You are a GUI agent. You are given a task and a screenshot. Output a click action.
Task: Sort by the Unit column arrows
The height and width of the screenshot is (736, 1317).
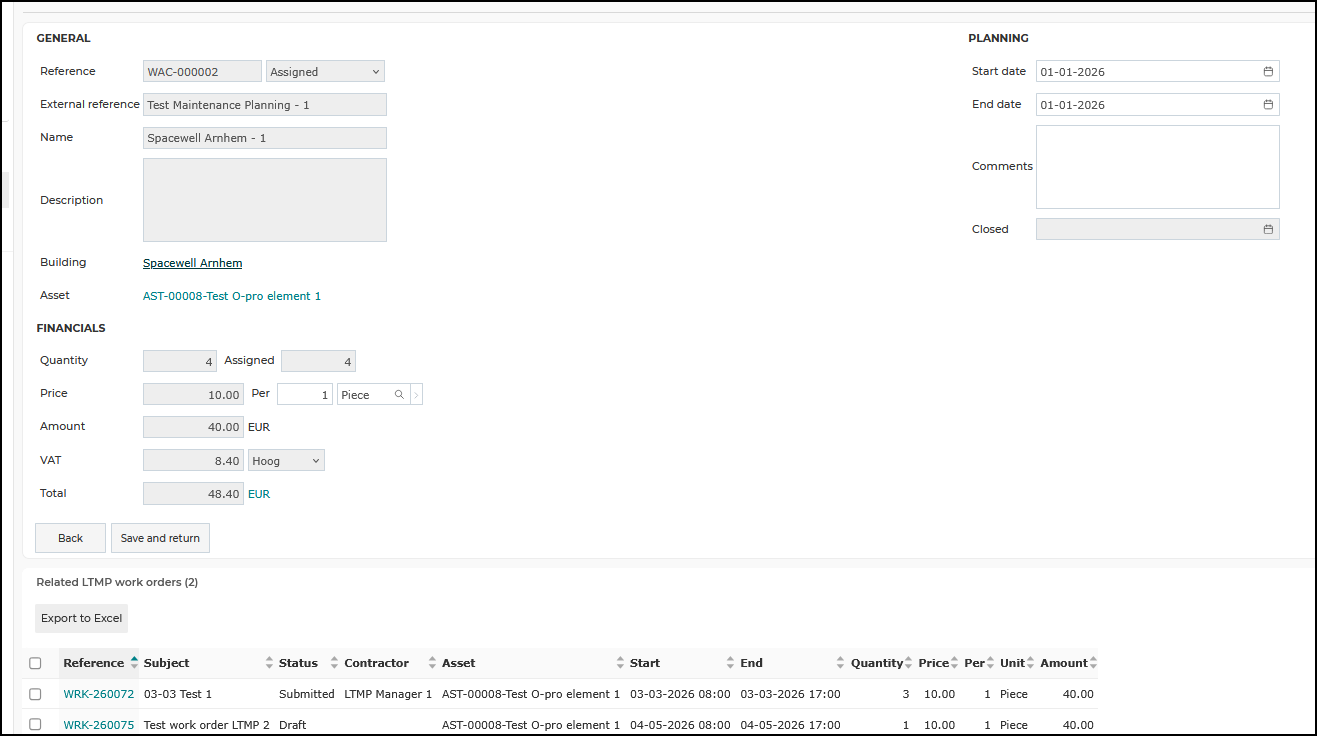(x=1030, y=663)
